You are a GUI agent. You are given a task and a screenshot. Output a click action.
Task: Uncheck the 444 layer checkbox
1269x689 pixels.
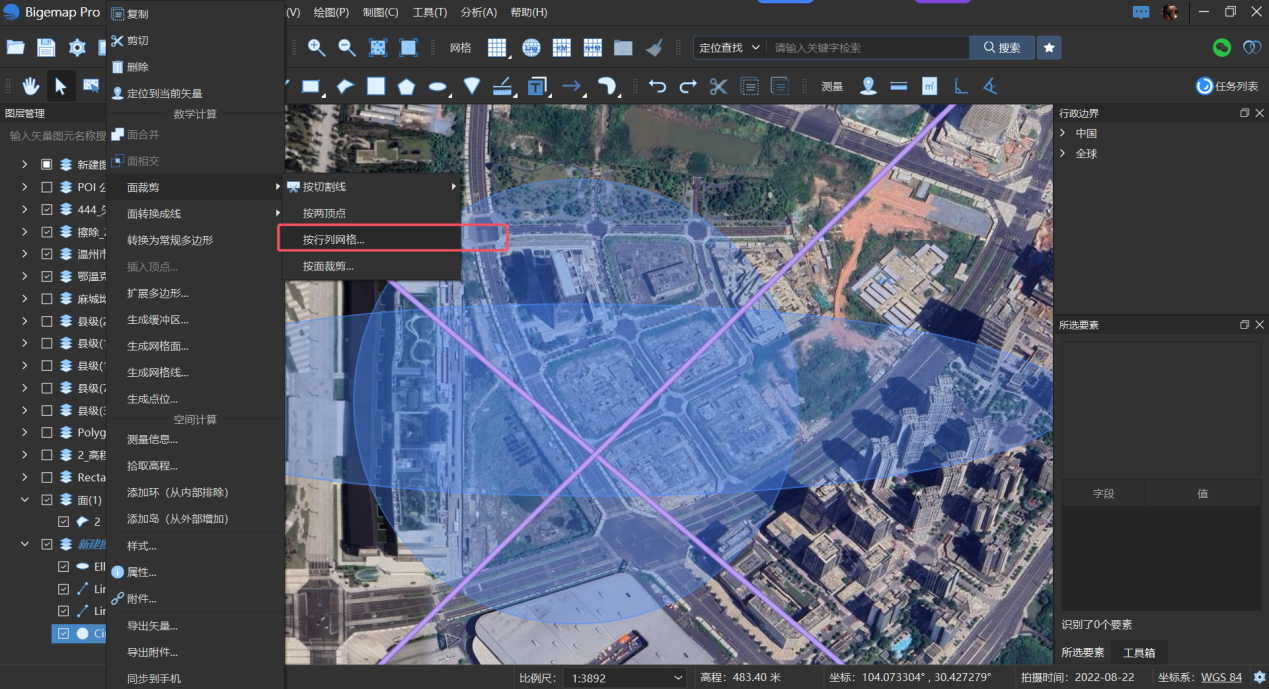point(46,209)
